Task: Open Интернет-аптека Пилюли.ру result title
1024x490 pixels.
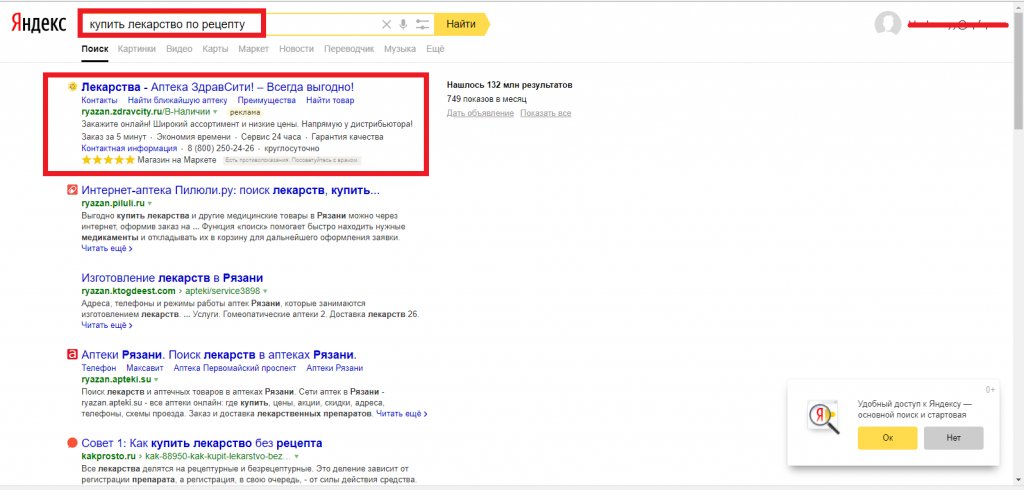Action: point(231,191)
